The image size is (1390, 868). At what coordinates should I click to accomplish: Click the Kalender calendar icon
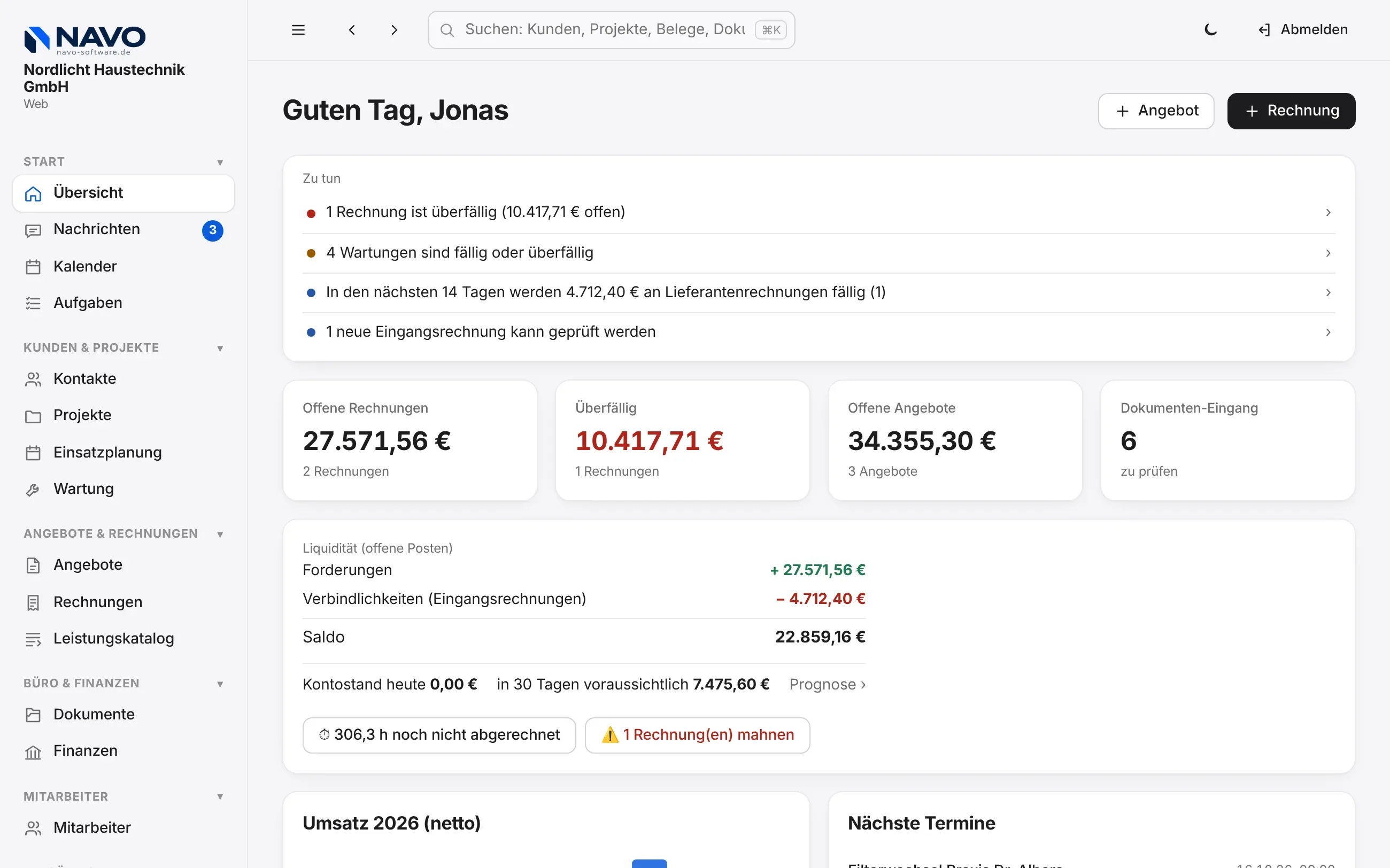coord(33,267)
